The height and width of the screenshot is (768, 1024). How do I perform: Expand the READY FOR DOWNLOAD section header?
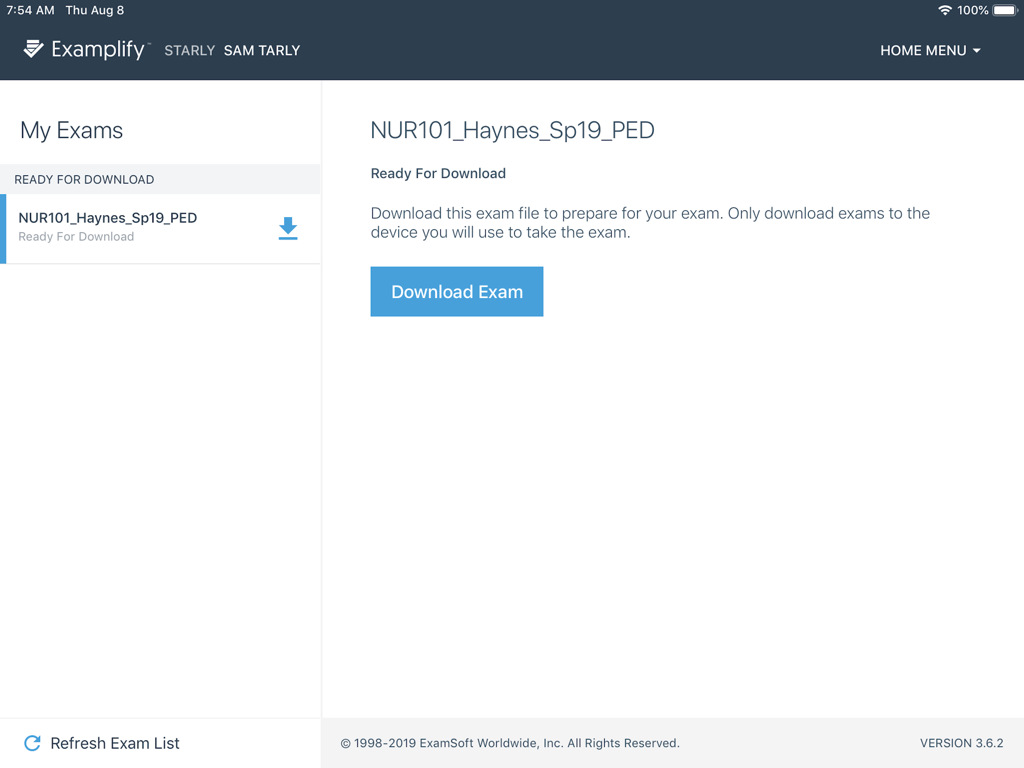[83, 179]
